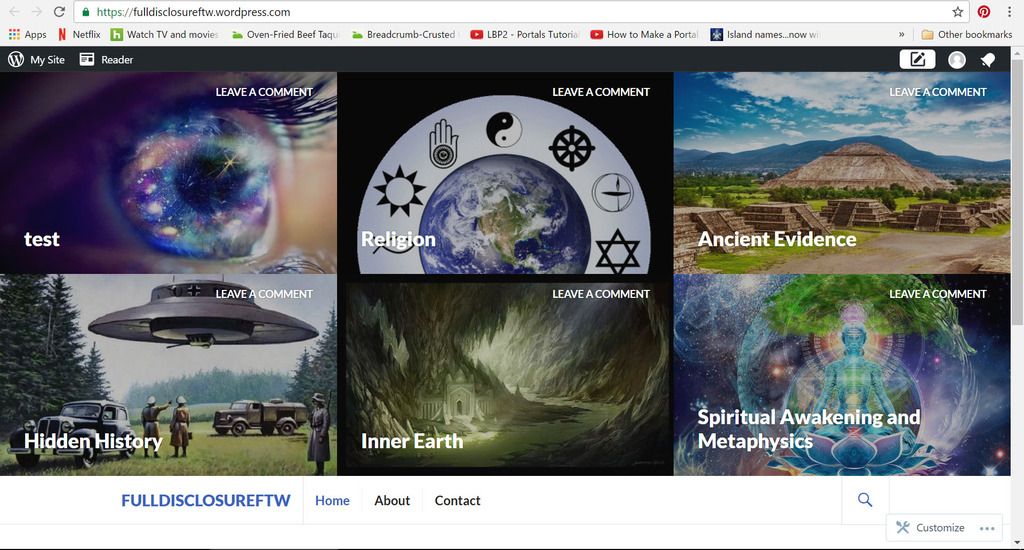
Task: Open the user profile avatar
Action: [x=957, y=60]
